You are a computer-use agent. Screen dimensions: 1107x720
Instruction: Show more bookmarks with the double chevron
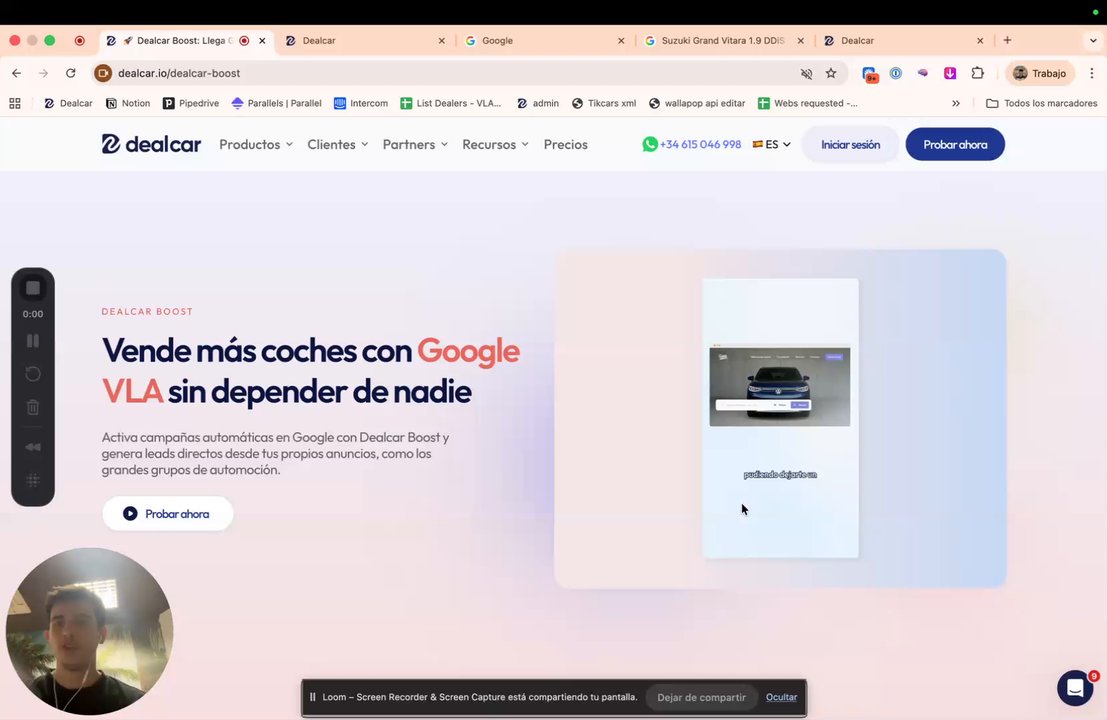point(955,103)
